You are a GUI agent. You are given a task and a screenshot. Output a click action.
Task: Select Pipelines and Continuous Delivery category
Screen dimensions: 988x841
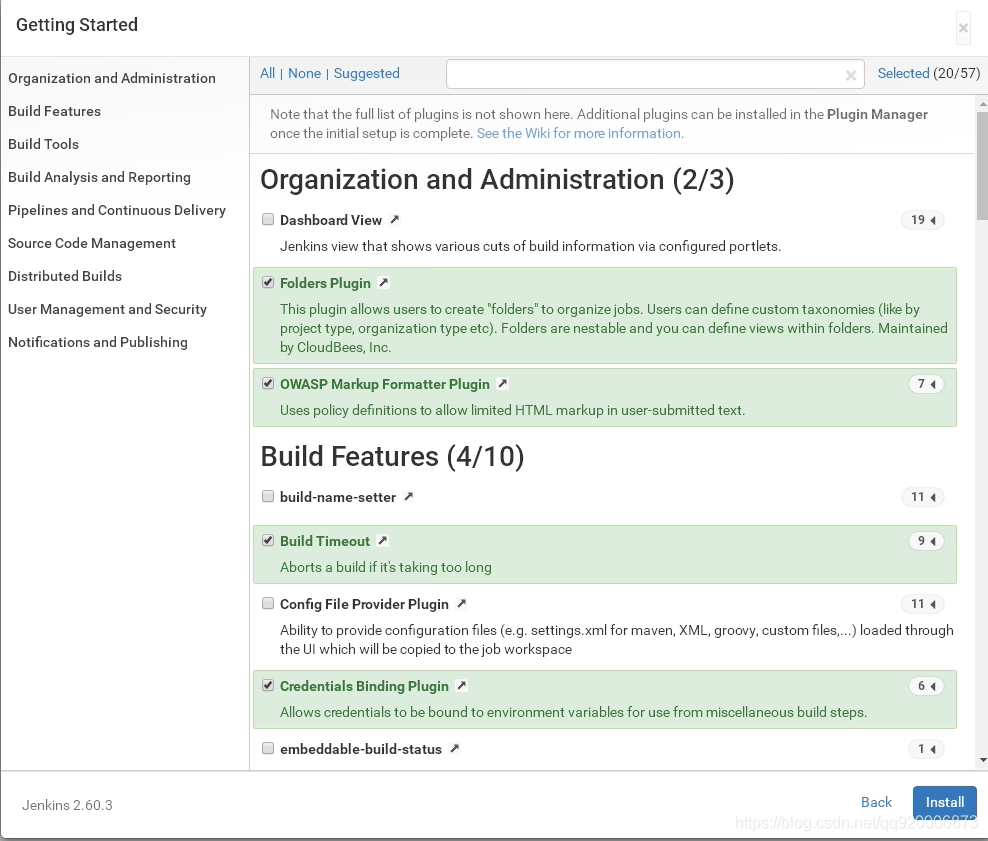pos(117,210)
